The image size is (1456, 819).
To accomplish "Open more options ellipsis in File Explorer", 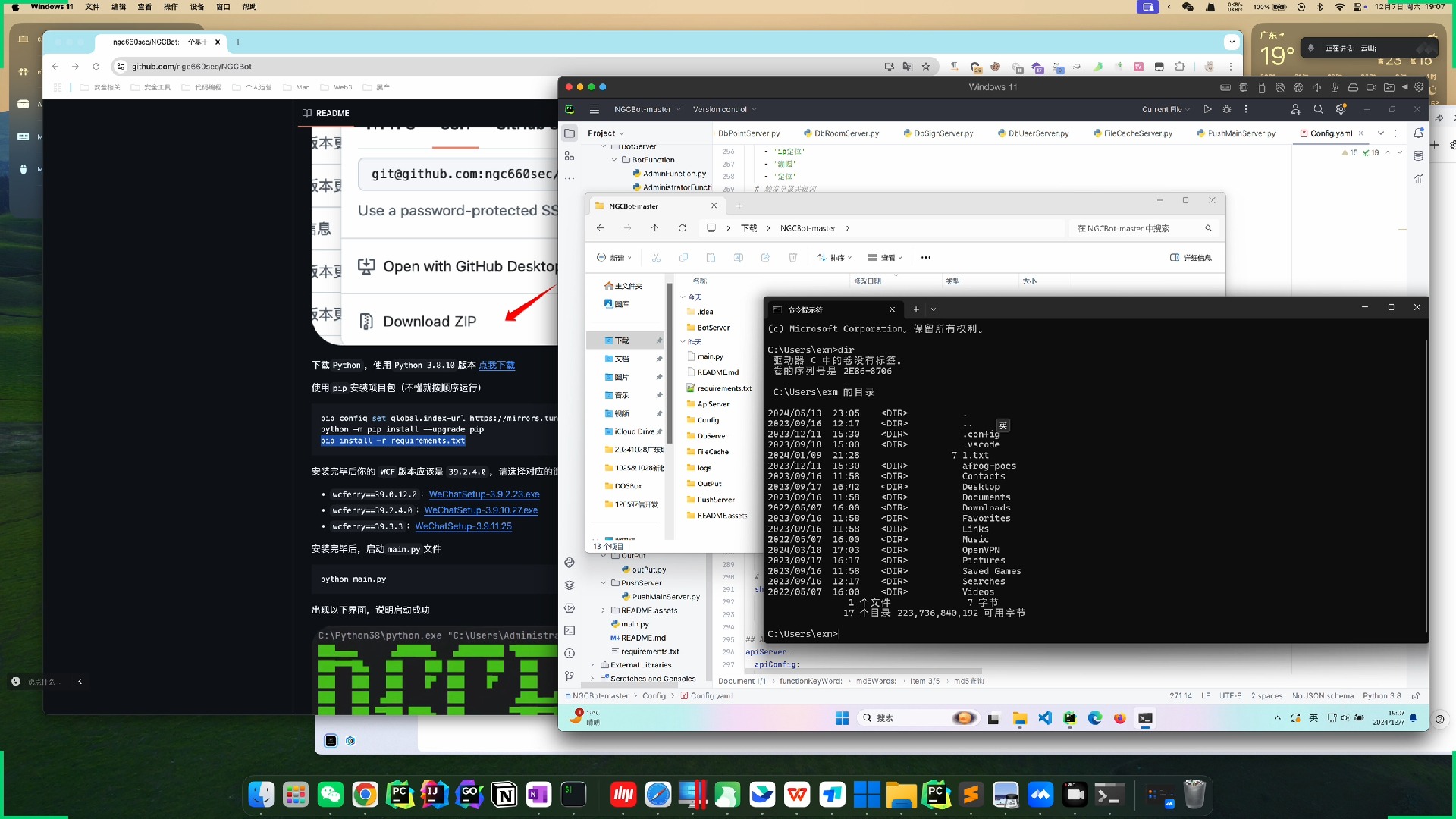I will (x=925, y=258).
